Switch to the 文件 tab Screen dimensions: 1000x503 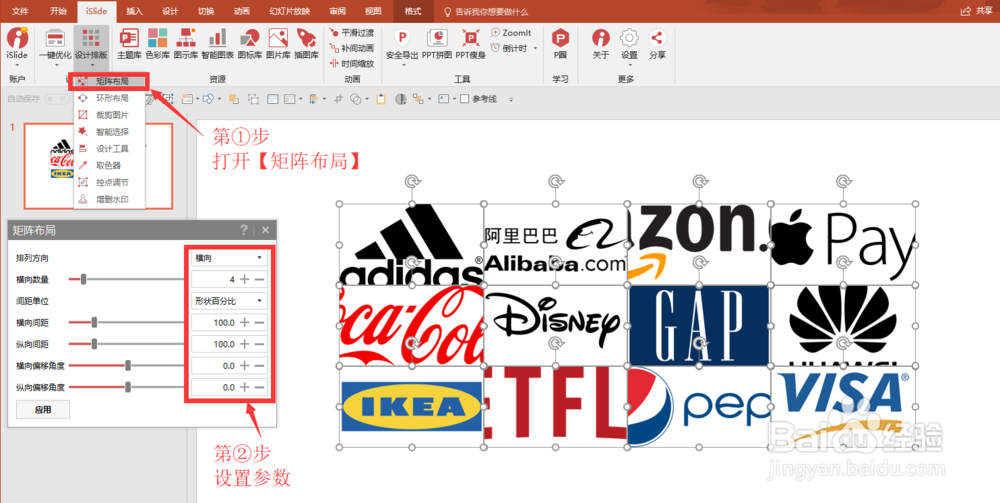point(20,11)
